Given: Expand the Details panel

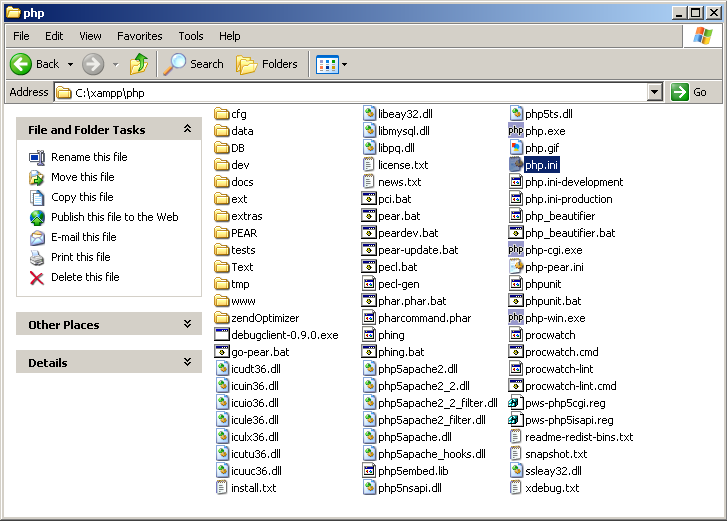Looking at the screenshot, I should tap(187, 362).
